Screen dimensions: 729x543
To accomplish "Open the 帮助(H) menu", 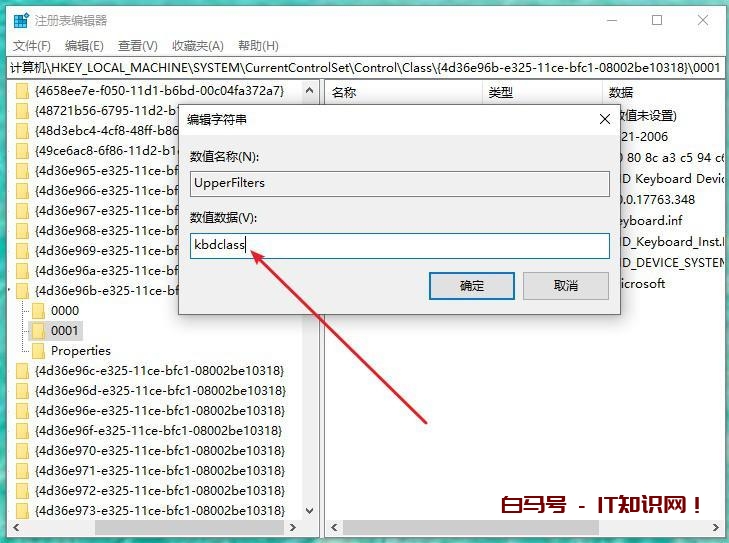I will coord(258,46).
